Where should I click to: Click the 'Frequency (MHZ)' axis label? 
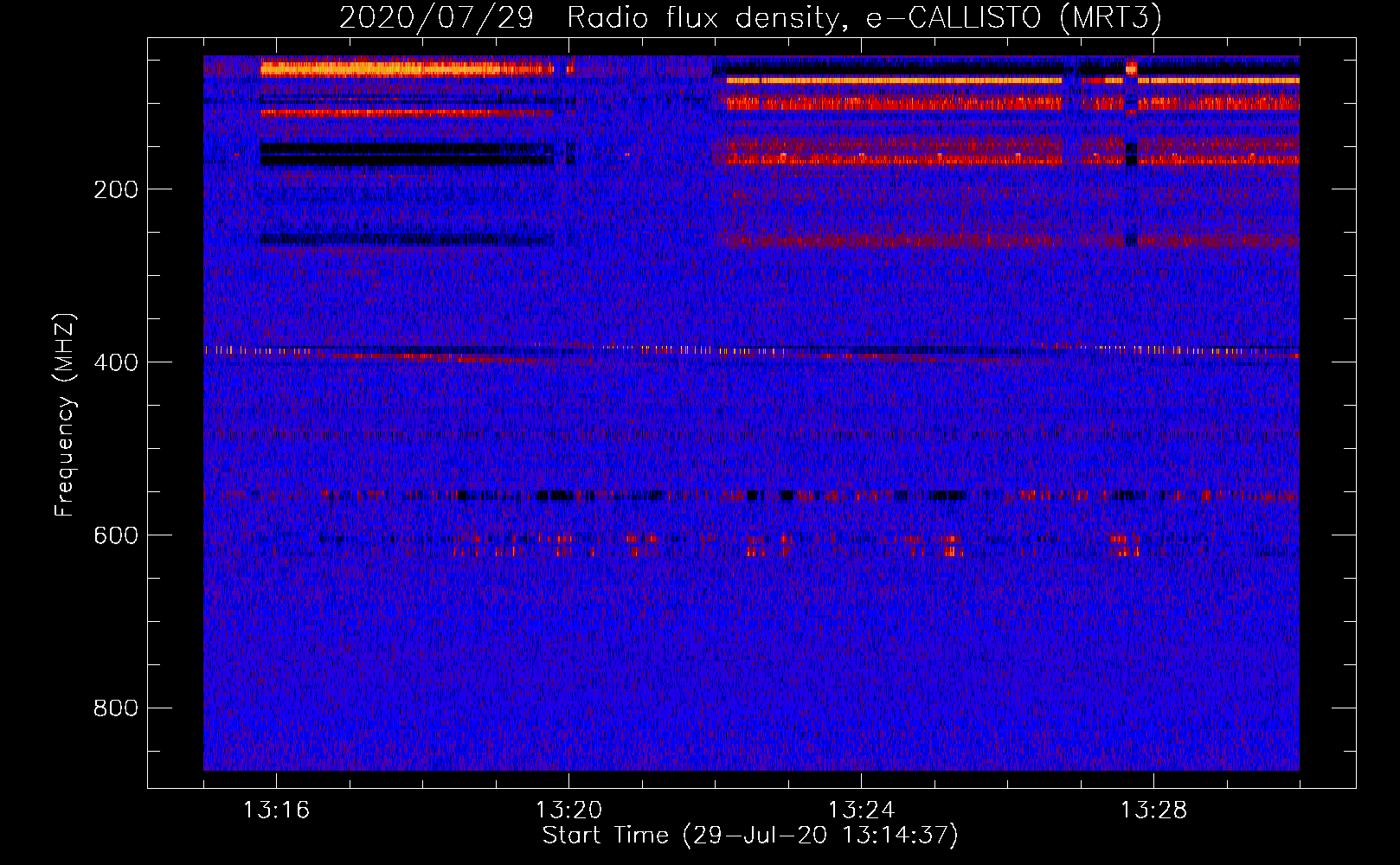(x=65, y=414)
